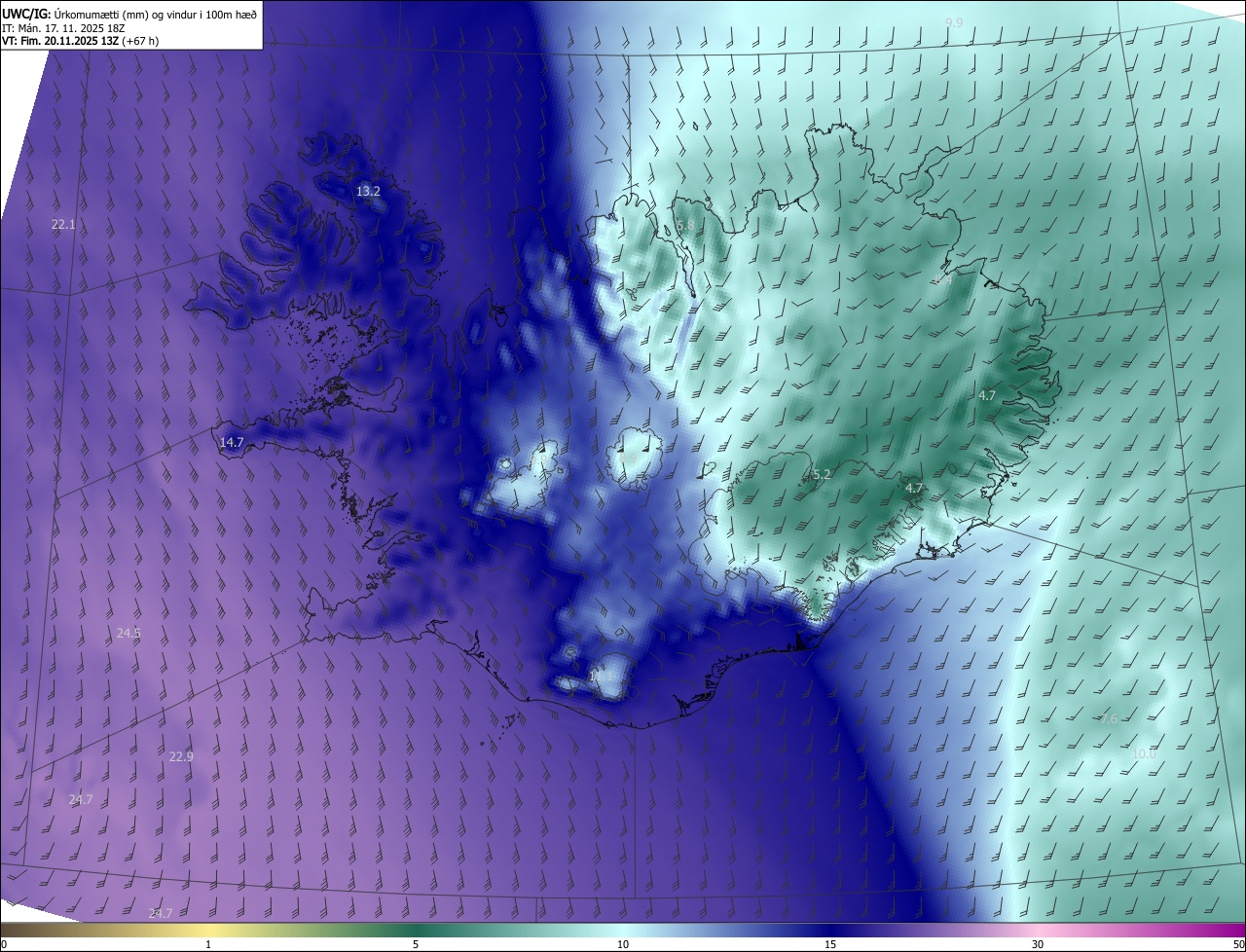Click the 10.0 value on the map
The image size is (1246, 952).
(x=1144, y=754)
